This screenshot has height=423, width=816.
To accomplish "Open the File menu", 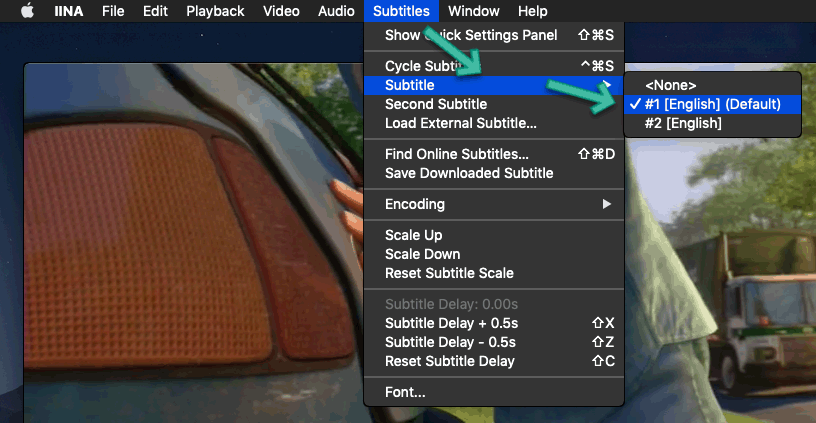I will coord(113,11).
